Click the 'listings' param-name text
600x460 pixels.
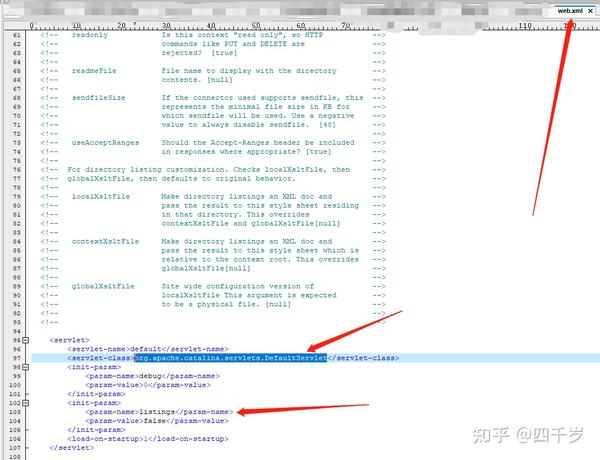pos(157,412)
